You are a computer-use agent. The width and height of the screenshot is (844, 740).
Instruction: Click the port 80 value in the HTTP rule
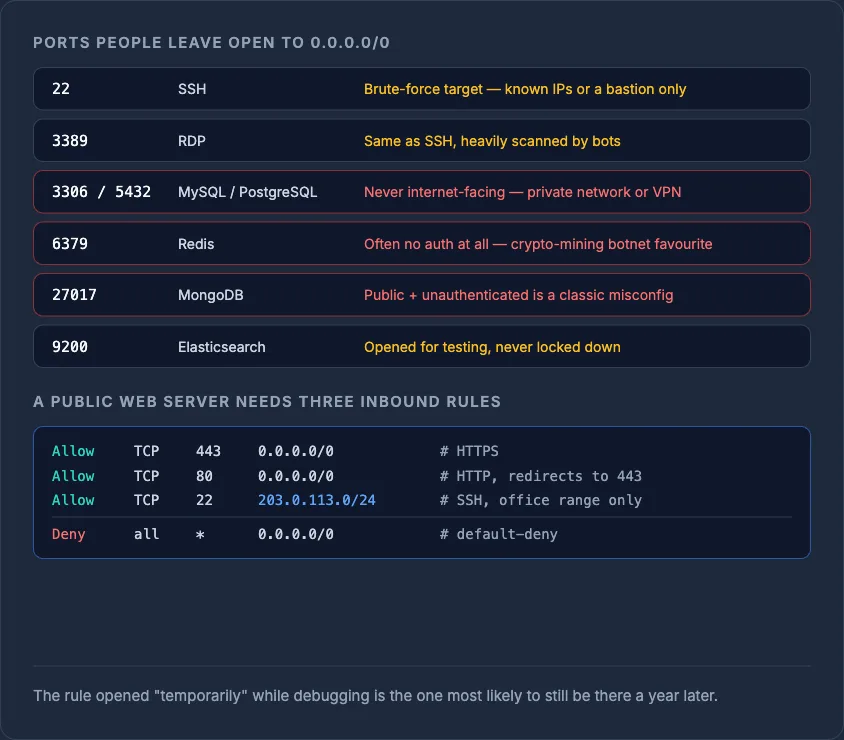204,476
